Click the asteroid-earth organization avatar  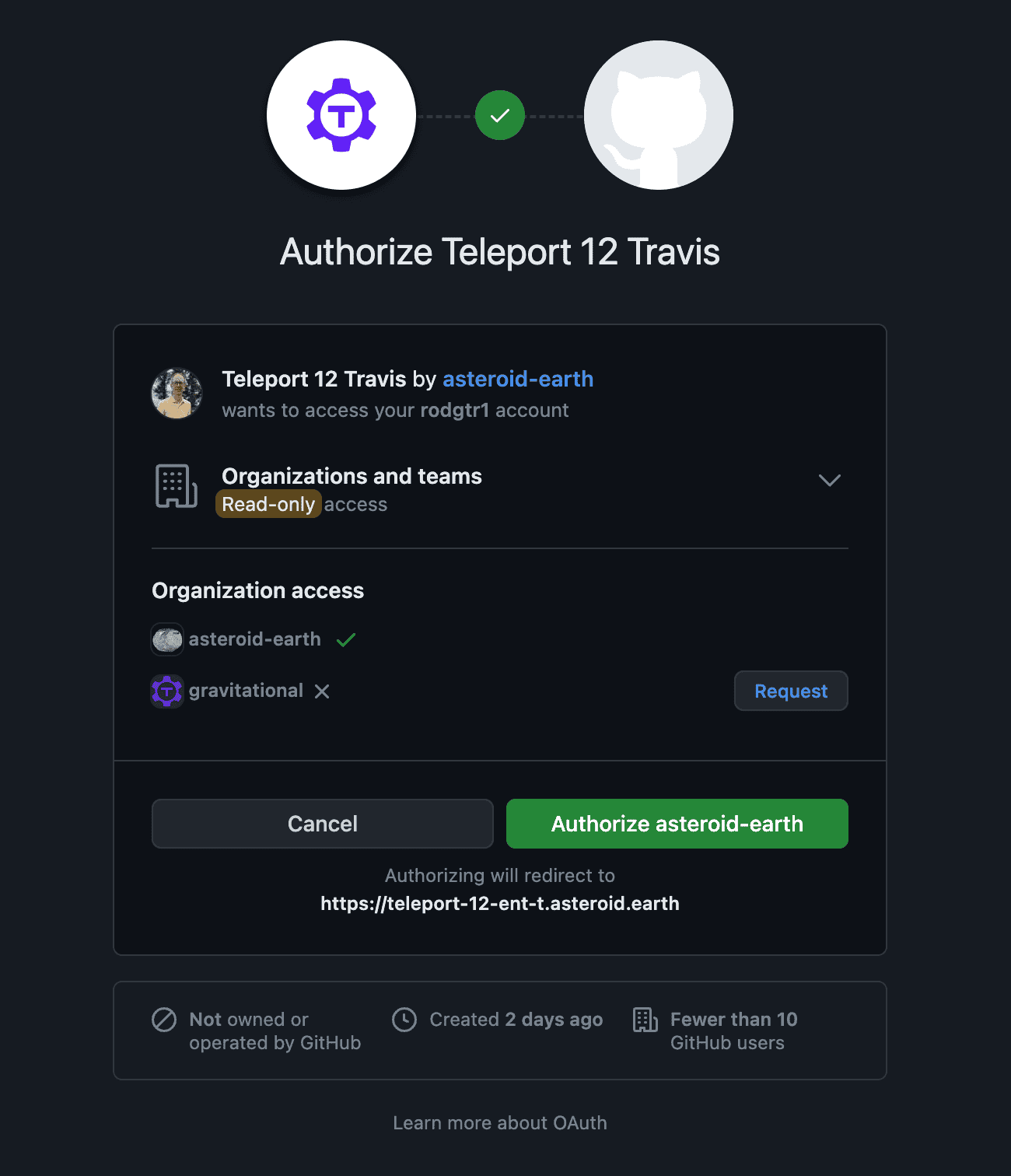[167, 639]
